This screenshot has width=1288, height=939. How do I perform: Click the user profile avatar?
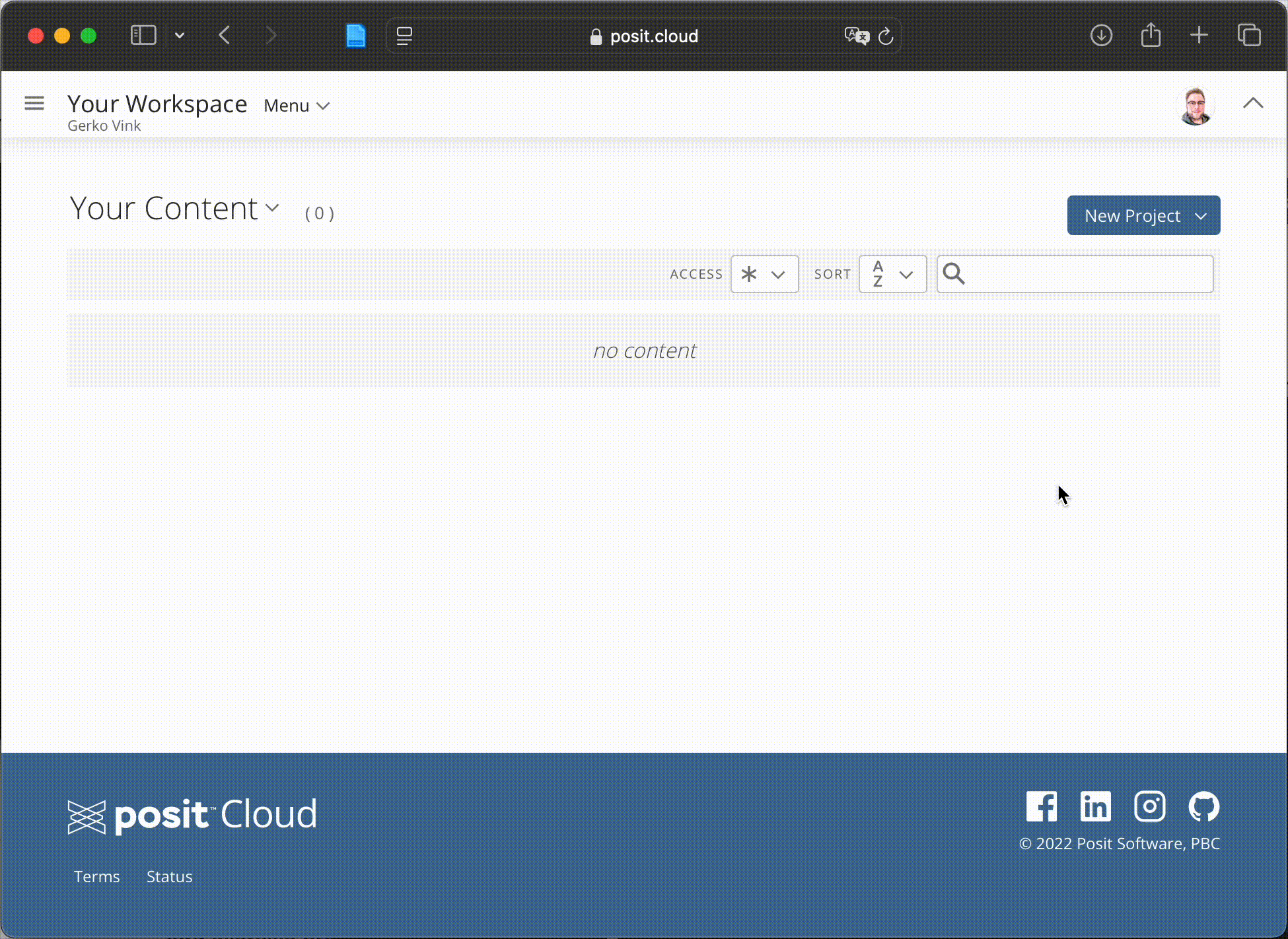point(1196,106)
